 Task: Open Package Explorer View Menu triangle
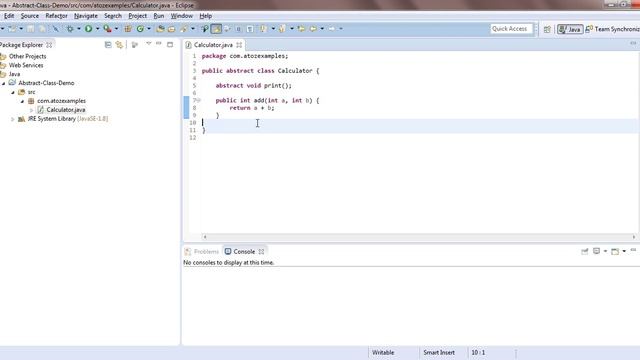pos(149,43)
